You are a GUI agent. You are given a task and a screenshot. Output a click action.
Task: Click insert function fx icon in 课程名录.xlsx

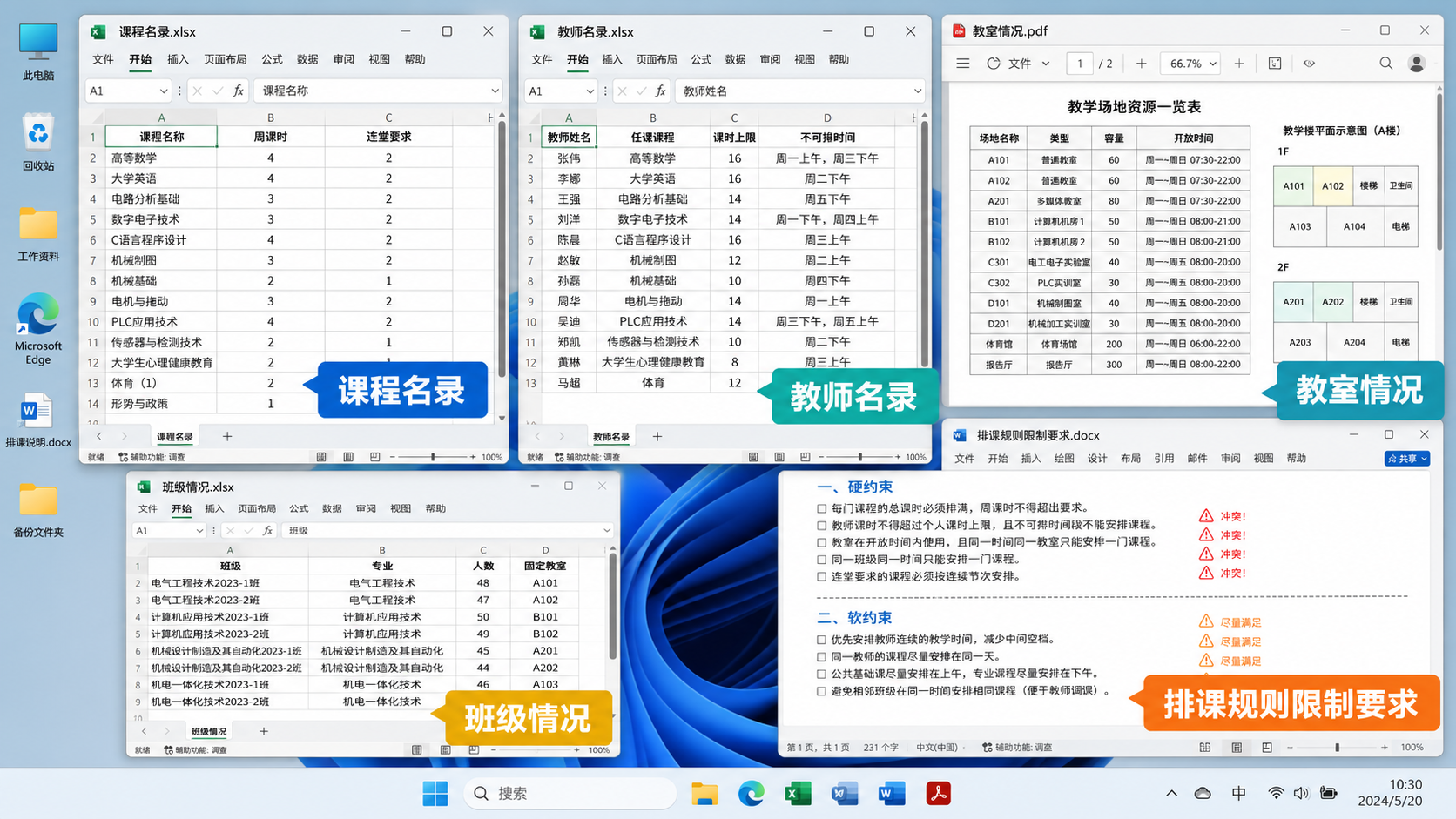click(238, 91)
